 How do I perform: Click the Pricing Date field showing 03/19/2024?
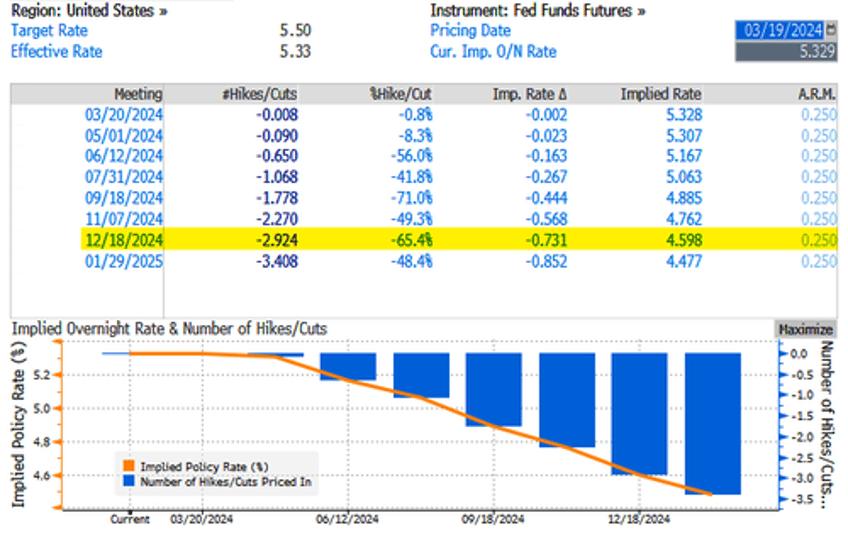pos(779,30)
